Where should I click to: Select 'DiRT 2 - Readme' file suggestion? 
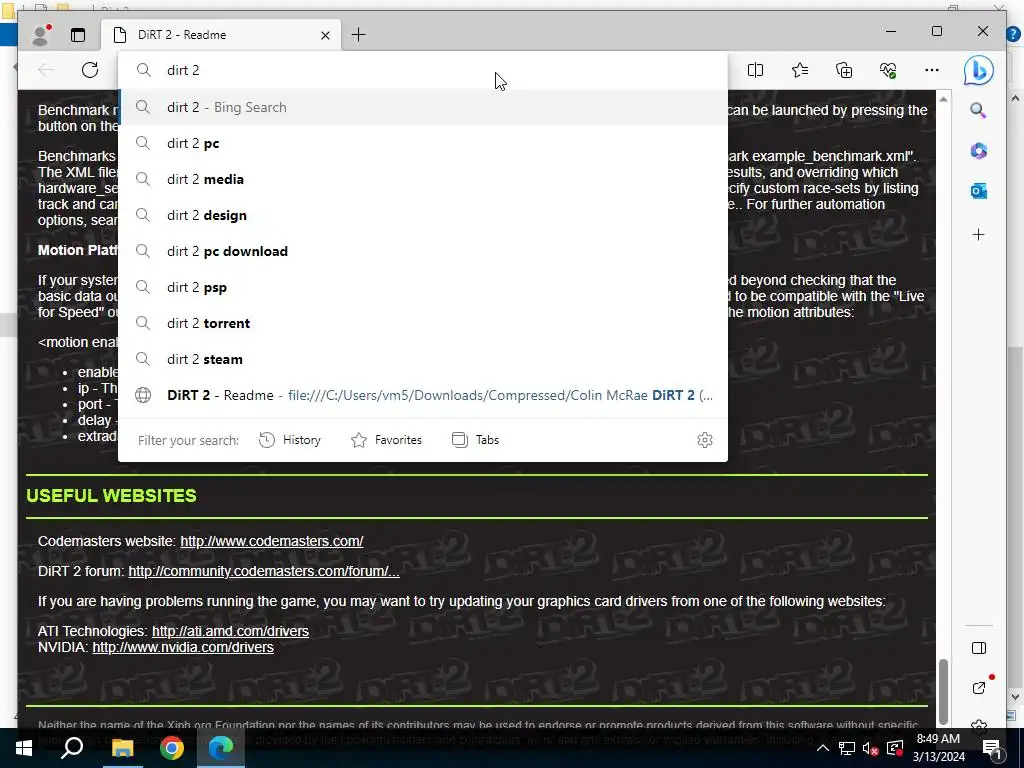click(423, 395)
